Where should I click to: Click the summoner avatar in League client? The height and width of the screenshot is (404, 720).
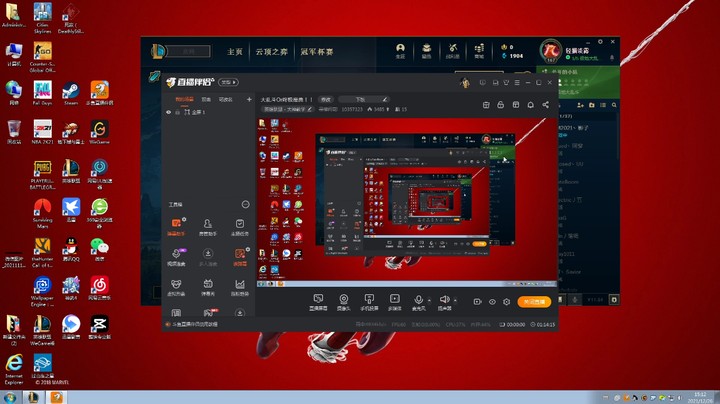coord(551,50)
